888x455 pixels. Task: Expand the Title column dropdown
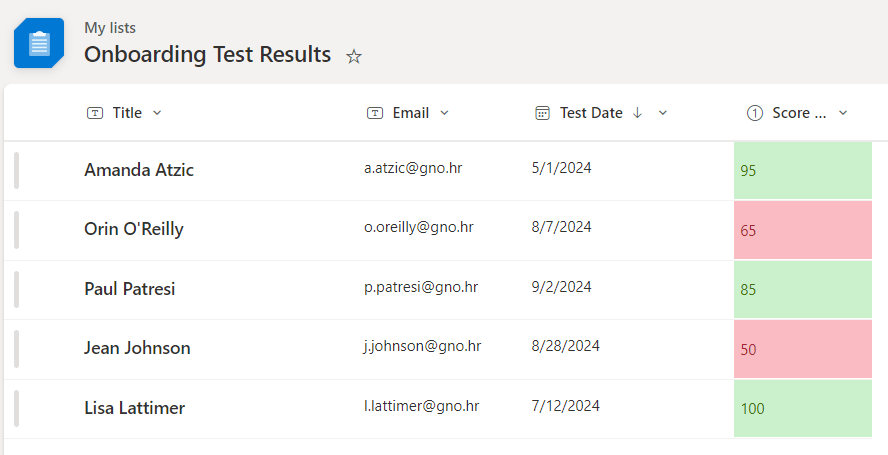pos(157,113)
